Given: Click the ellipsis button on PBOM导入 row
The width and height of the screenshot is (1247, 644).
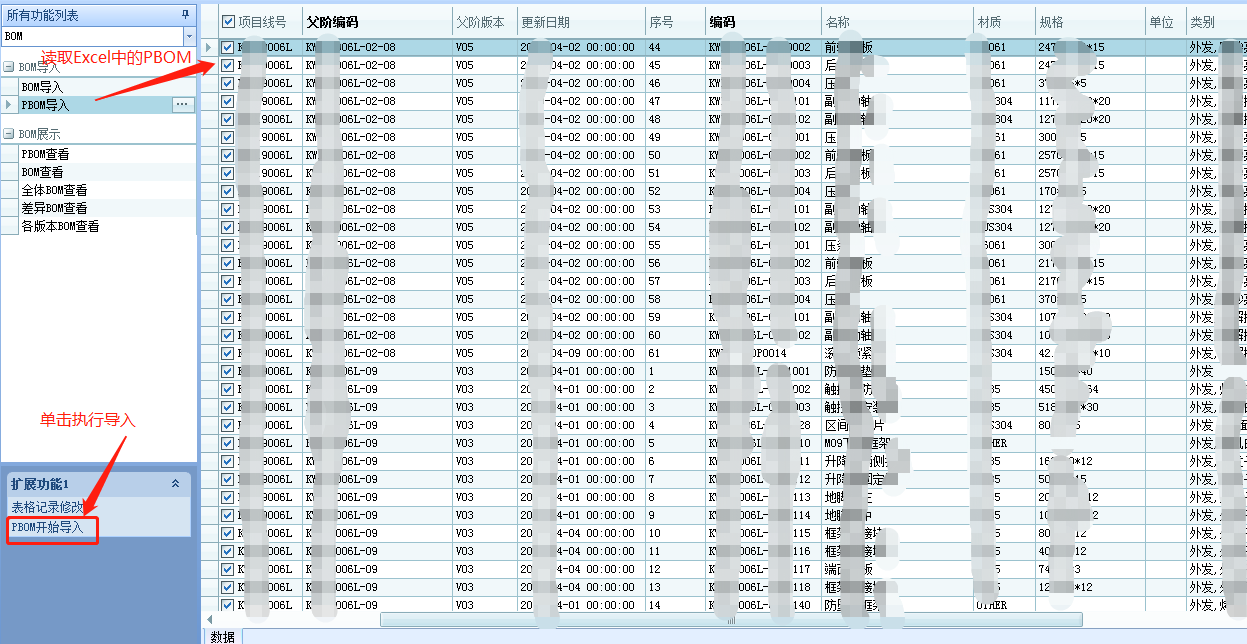Looking at the screenshot, I should click(181, 104).
